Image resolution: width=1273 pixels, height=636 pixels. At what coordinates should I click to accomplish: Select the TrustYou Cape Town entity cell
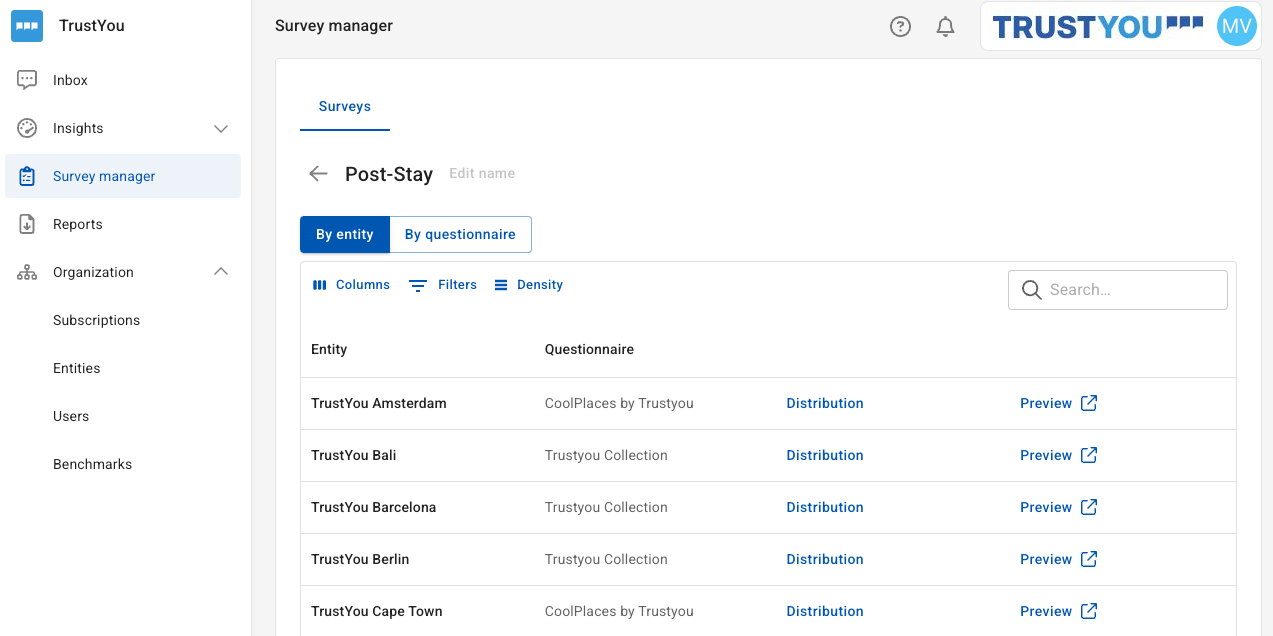point(377,611)
